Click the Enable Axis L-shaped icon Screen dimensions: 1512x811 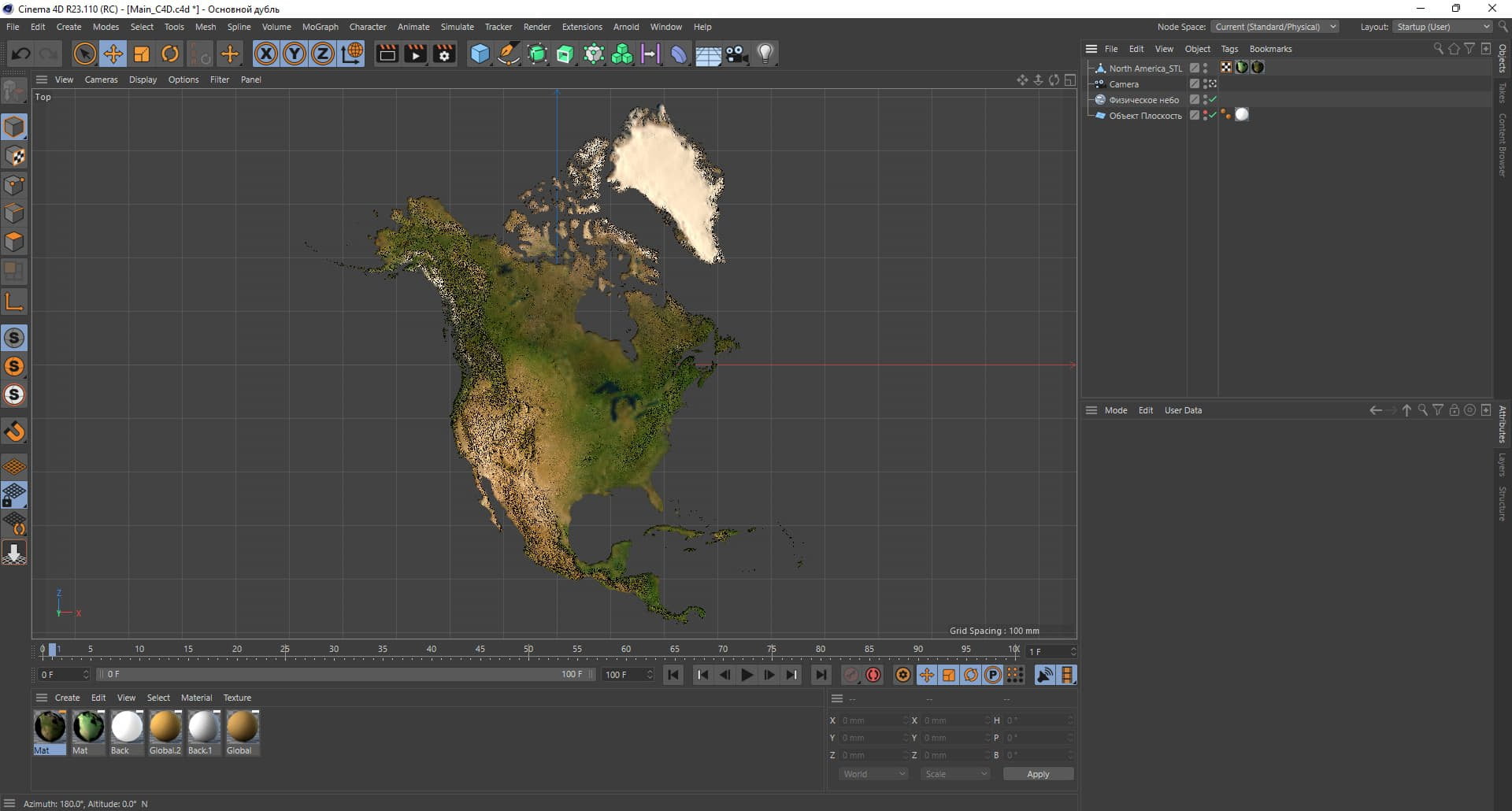[x=14, y=301]
